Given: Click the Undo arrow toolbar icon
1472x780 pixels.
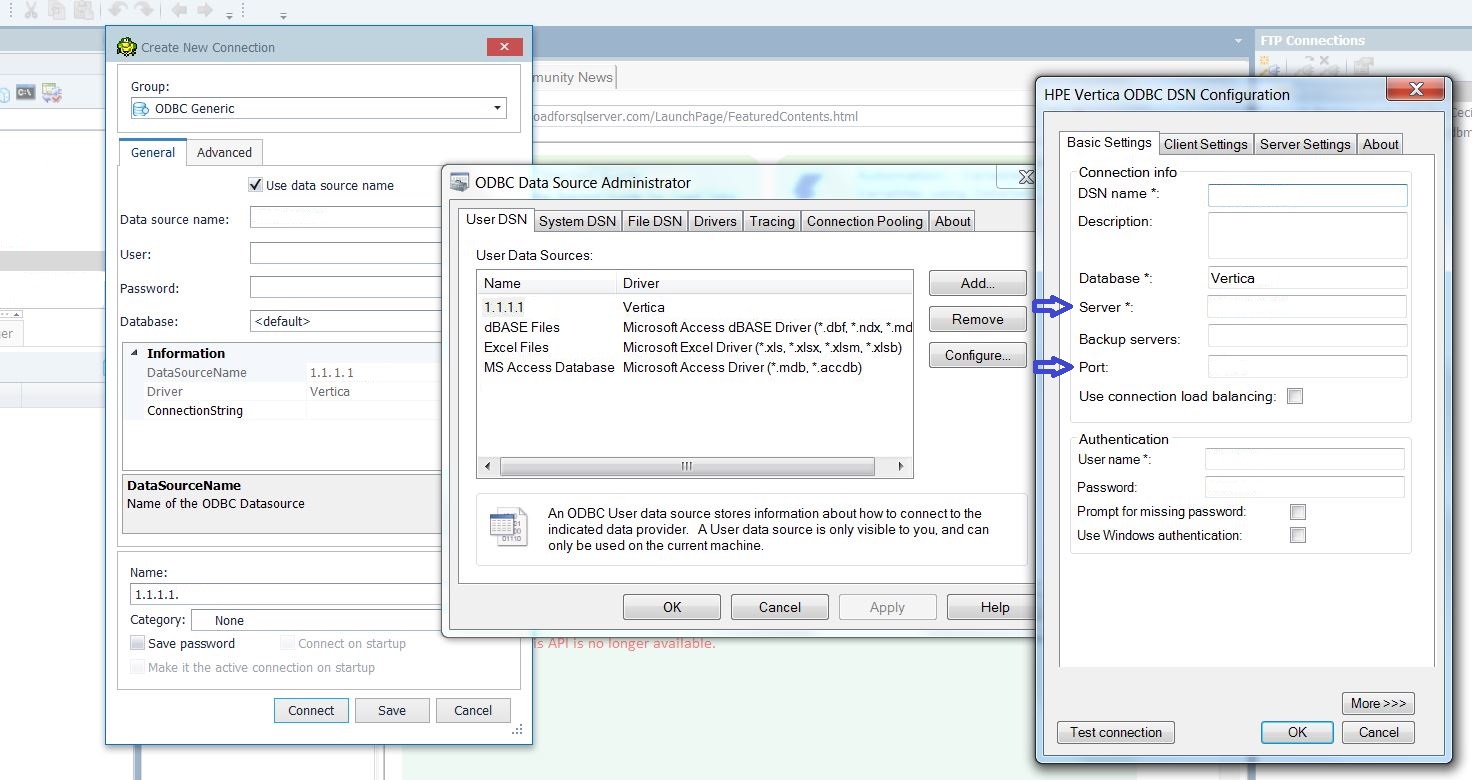Looking at the screenshot, I should pos(118,10).
